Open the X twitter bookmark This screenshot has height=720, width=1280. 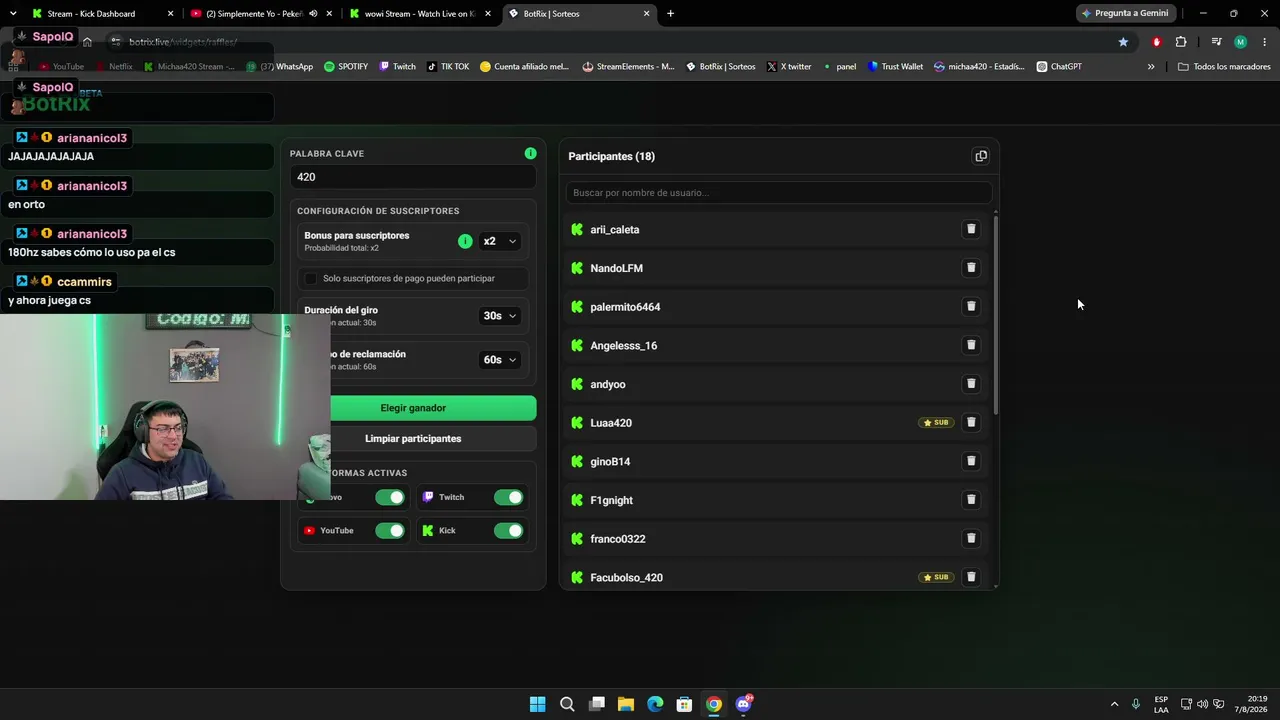click(x=789, y=67)
